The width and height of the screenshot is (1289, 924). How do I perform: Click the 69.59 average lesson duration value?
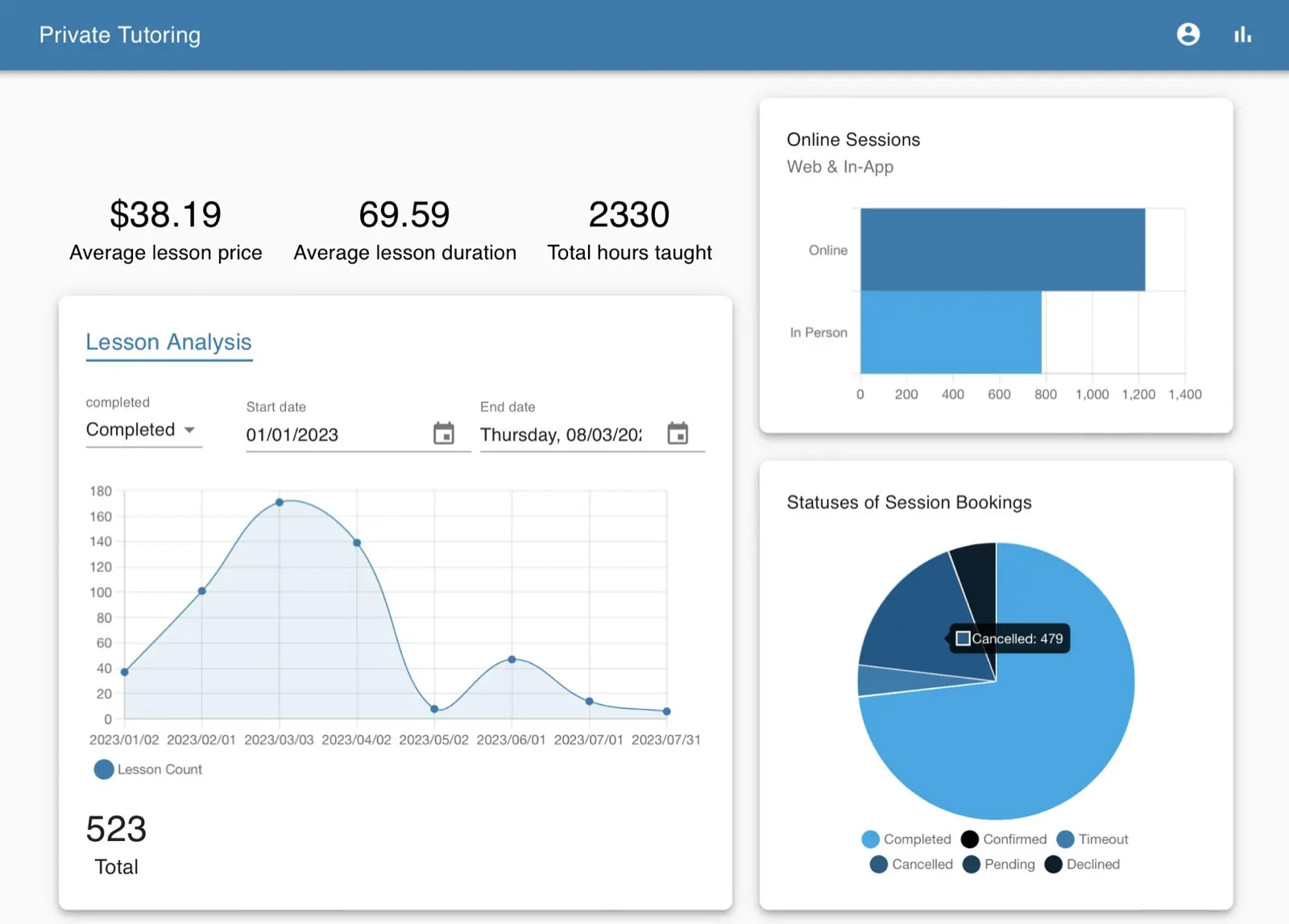[x=404, y=214]
